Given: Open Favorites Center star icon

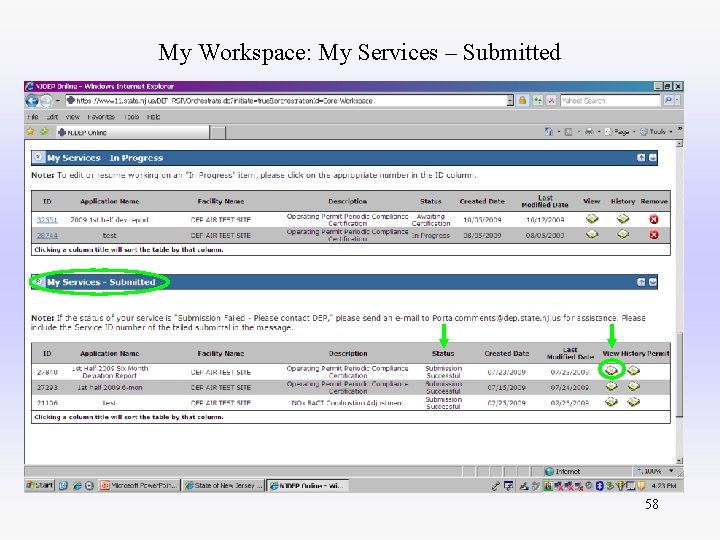Looking at the screenshot, I should click(x=31, y=132).
